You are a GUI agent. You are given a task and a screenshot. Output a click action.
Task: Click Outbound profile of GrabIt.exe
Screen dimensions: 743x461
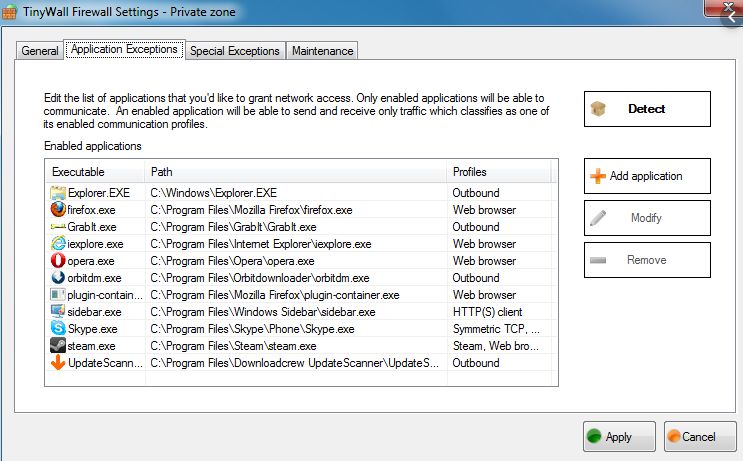[476, 227]
